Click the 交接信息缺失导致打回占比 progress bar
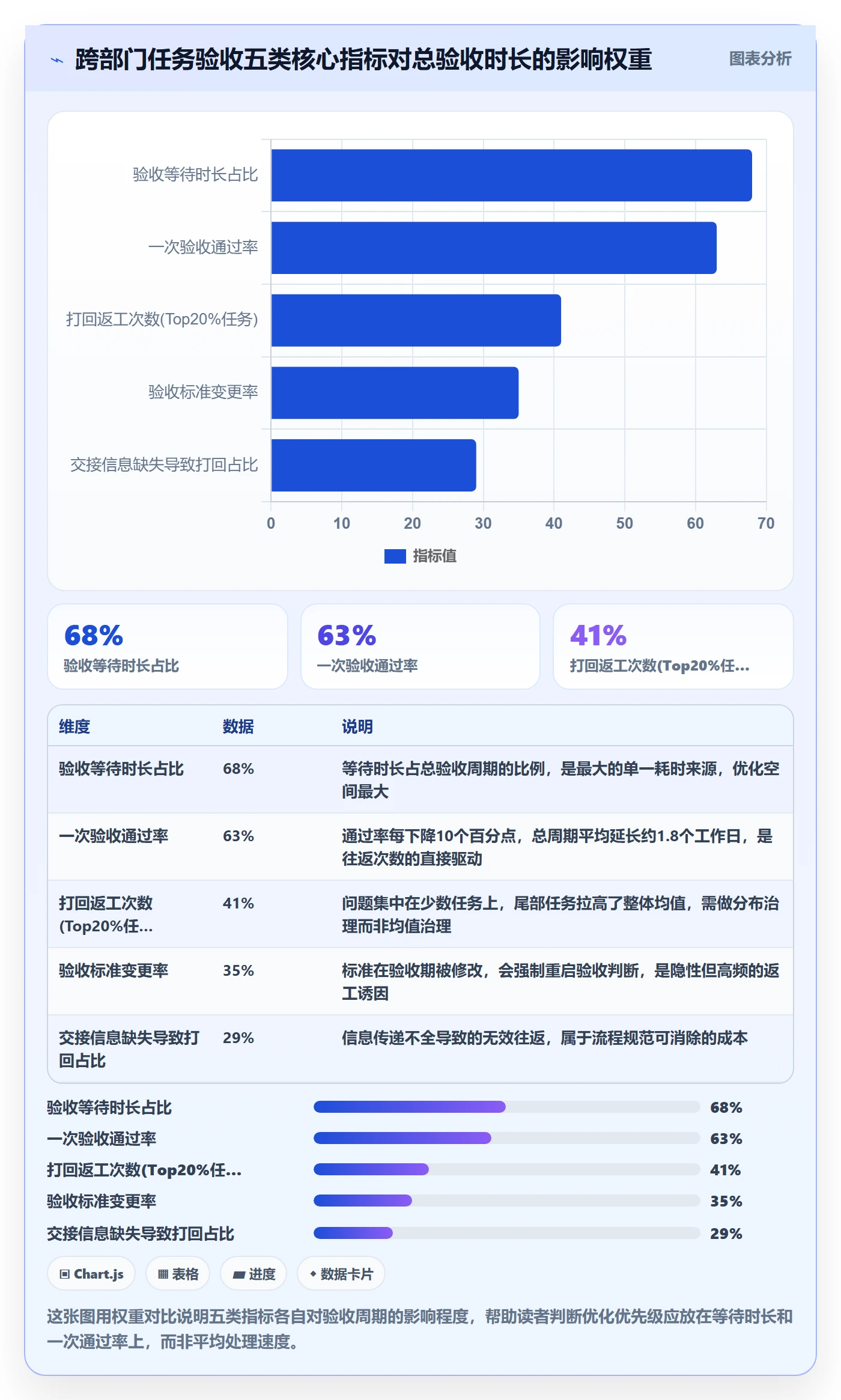The image size is (841, 1400). (507, 1233)
